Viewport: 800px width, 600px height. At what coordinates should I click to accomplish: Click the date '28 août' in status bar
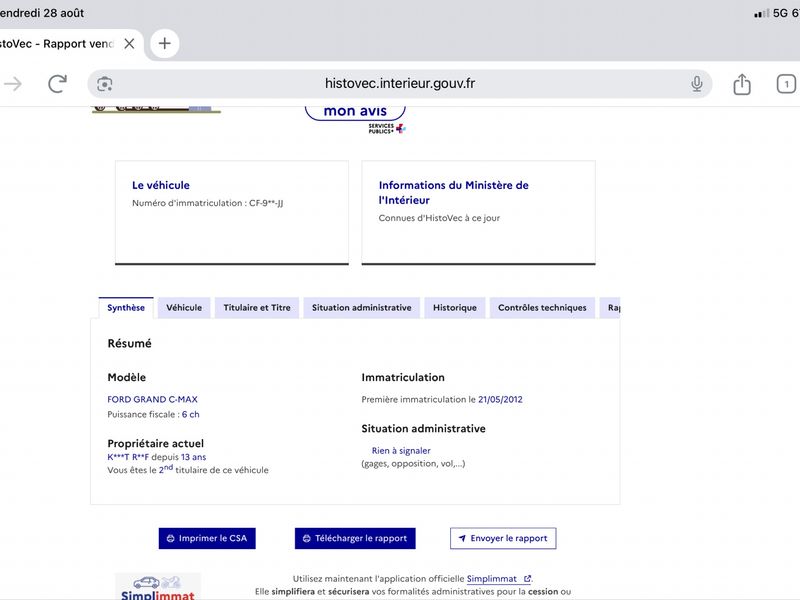(x=64, y=13)
